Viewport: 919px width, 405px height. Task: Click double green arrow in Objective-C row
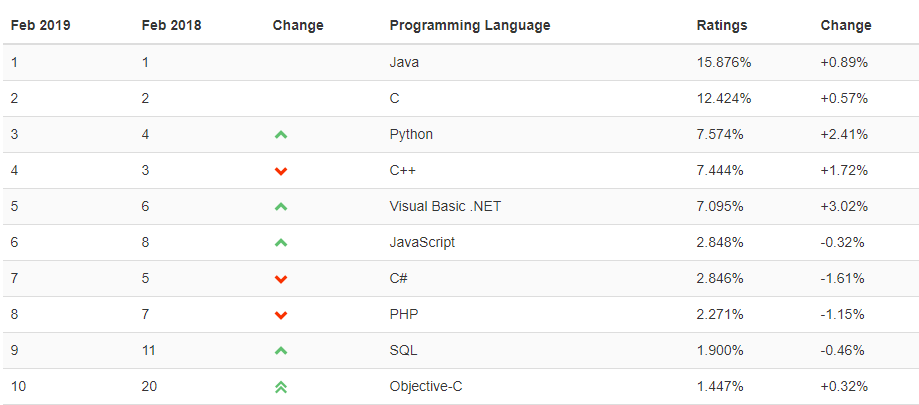(x=281, y=387)
